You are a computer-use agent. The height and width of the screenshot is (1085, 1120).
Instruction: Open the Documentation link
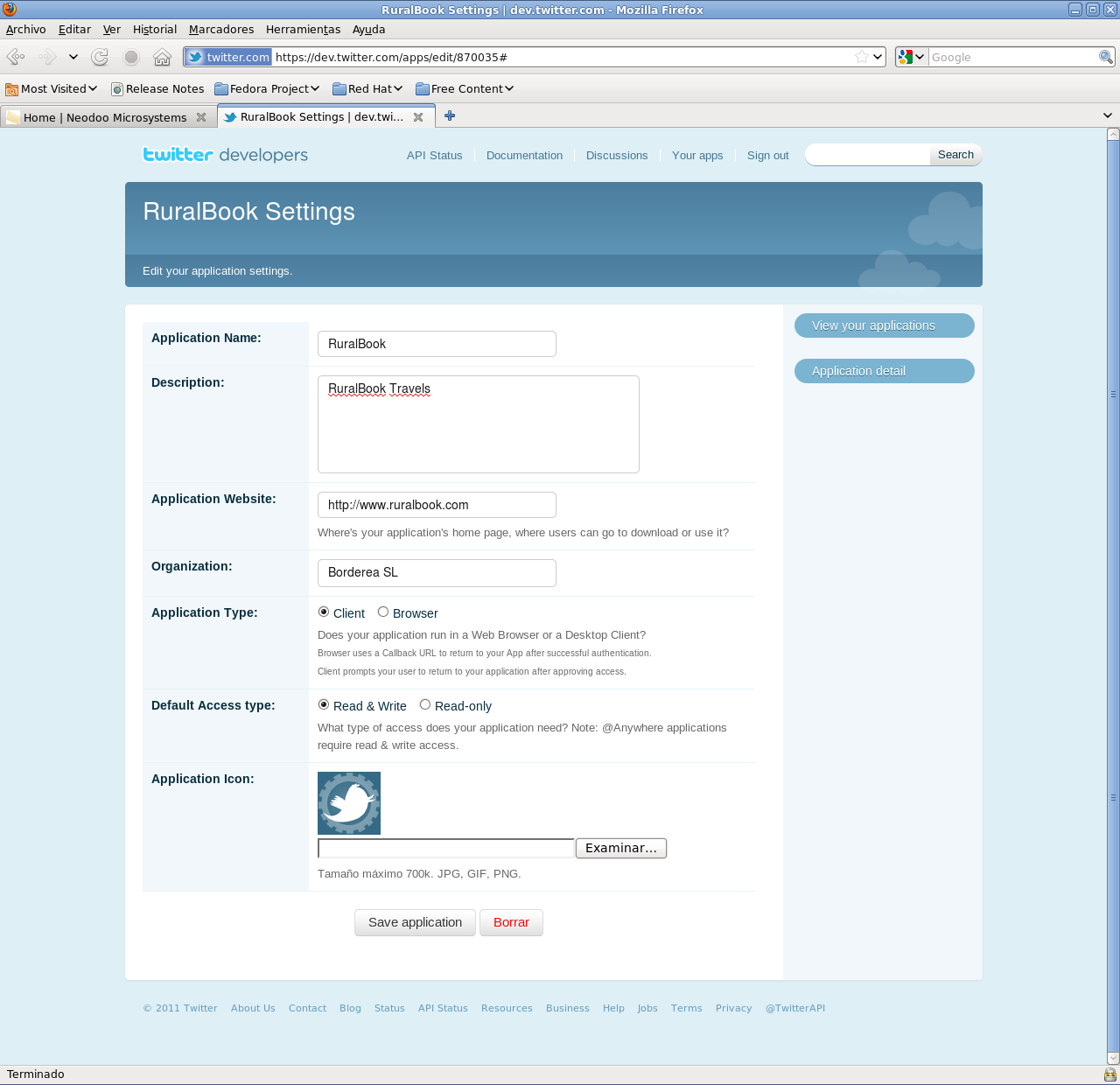[524, 155]
